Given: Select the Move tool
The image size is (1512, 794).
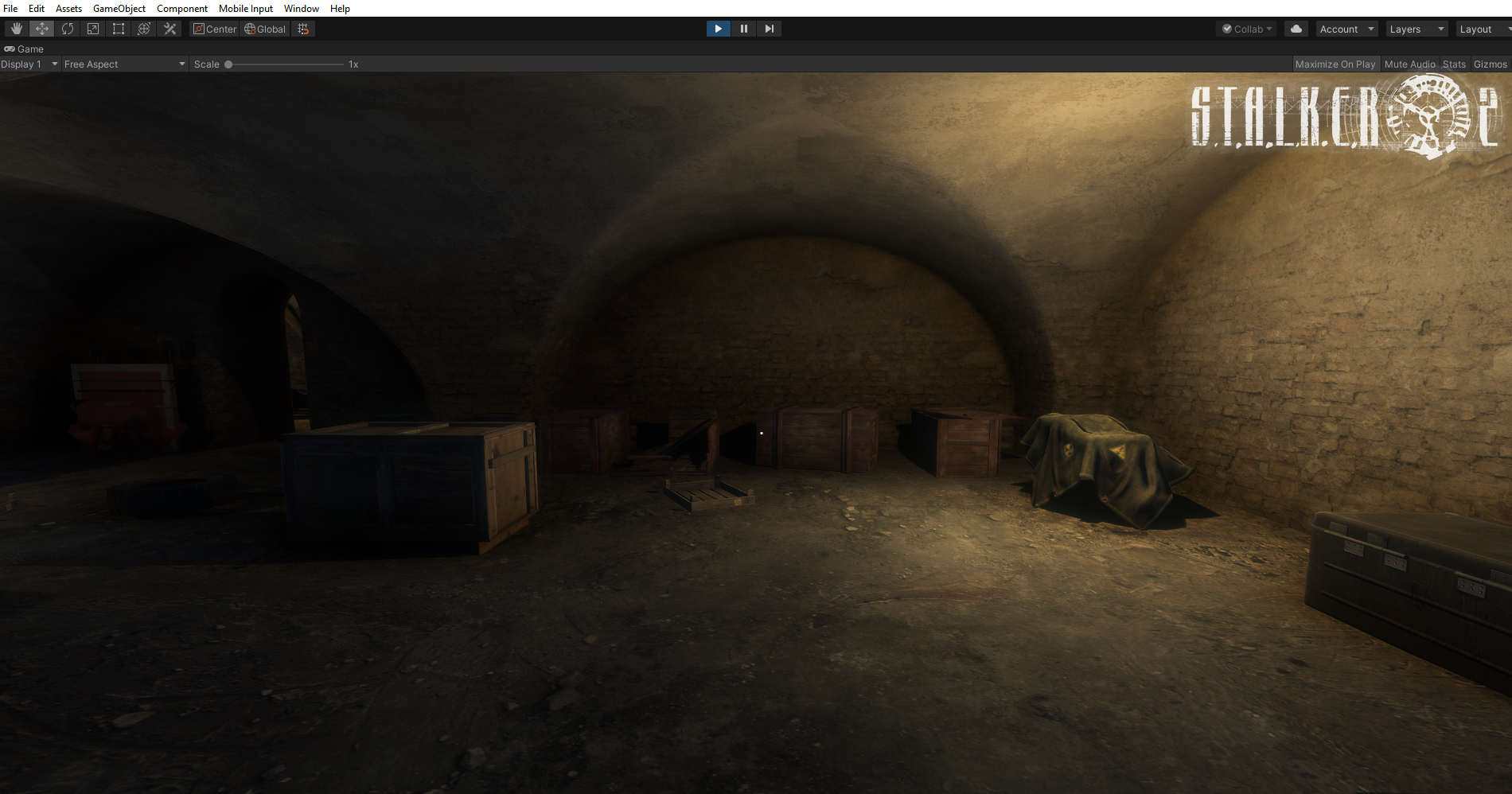Looking at the screenshot, I should [x=41, y=29].
